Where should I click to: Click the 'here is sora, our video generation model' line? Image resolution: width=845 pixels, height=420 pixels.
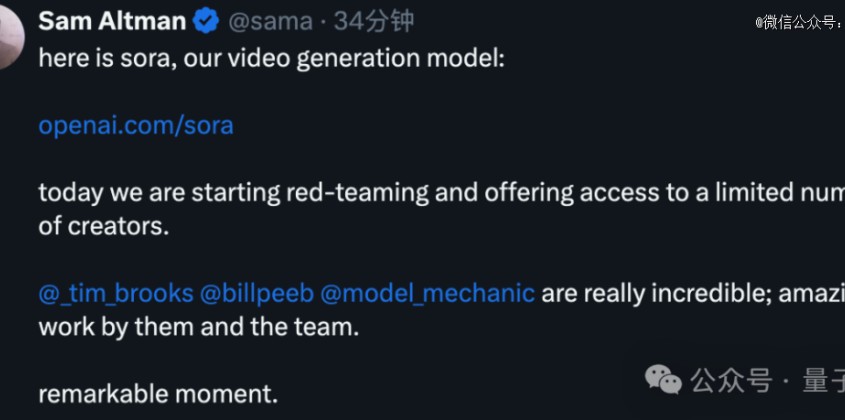272,59
